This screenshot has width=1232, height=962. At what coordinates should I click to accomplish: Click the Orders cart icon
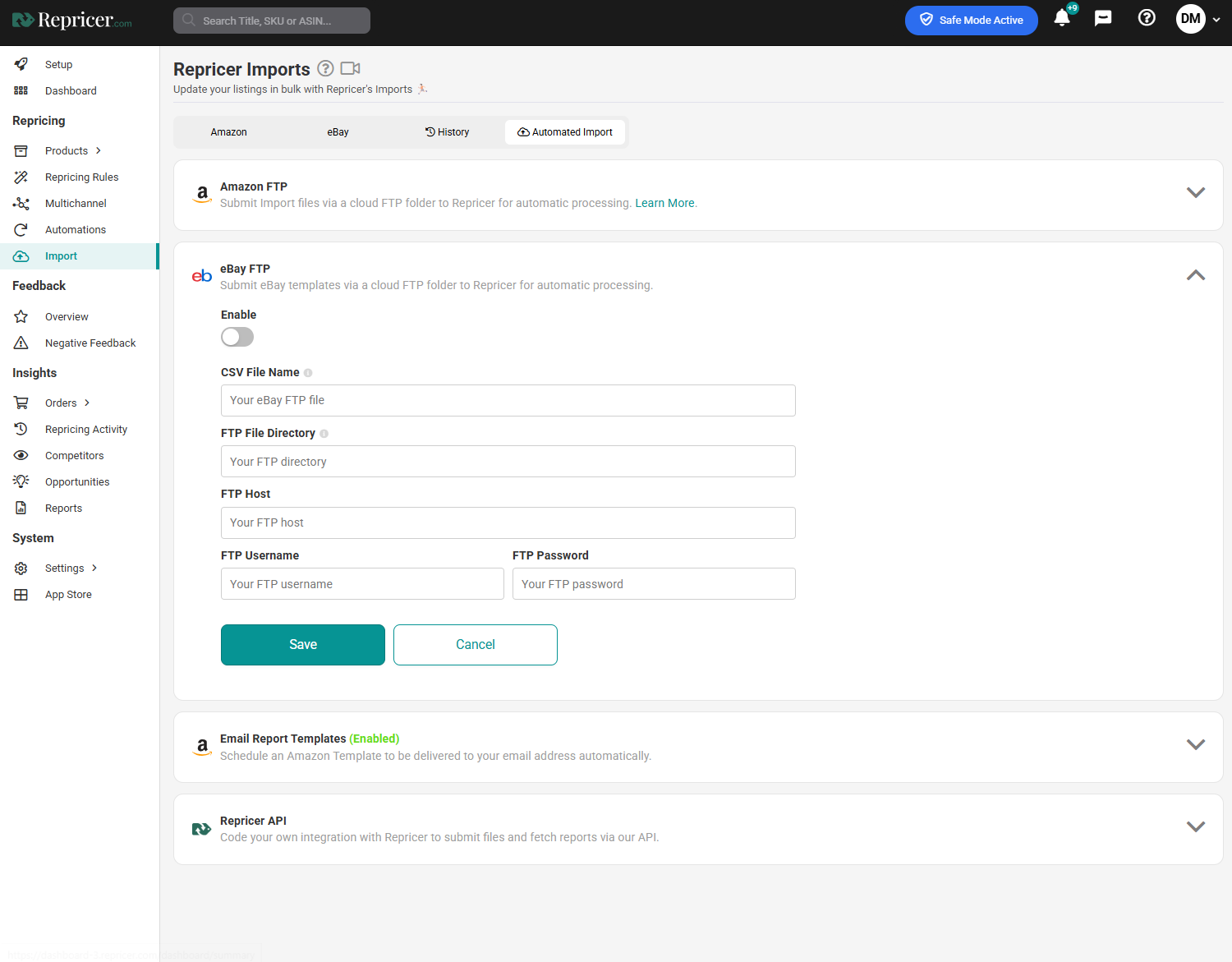point(21,403)
